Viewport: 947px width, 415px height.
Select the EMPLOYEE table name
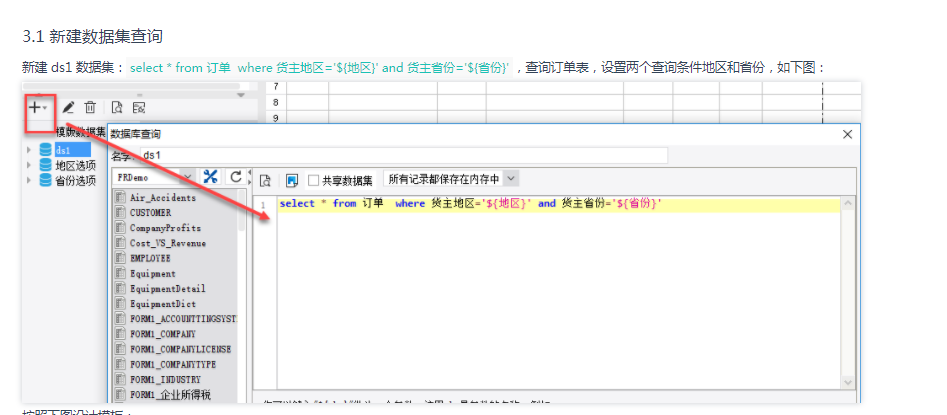(150, 258)
